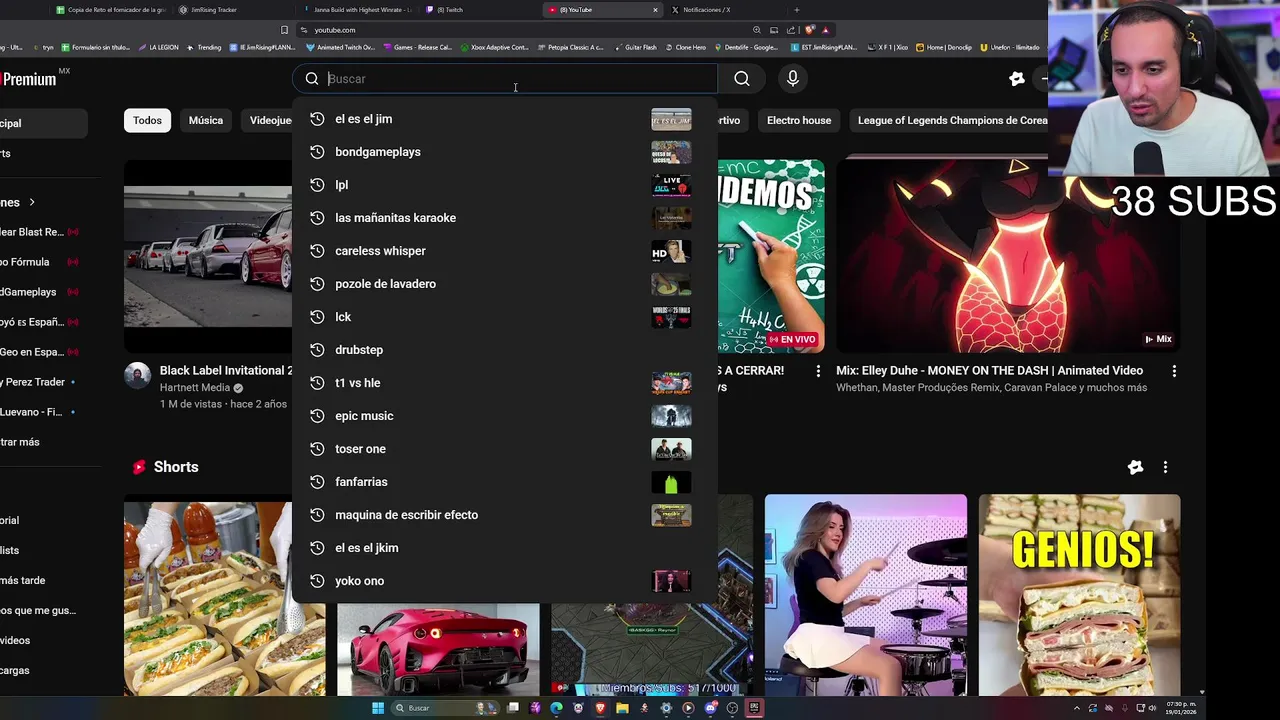1280x720 pixels.
Task: Select suggestion 'toser one'
Action: 504,449
